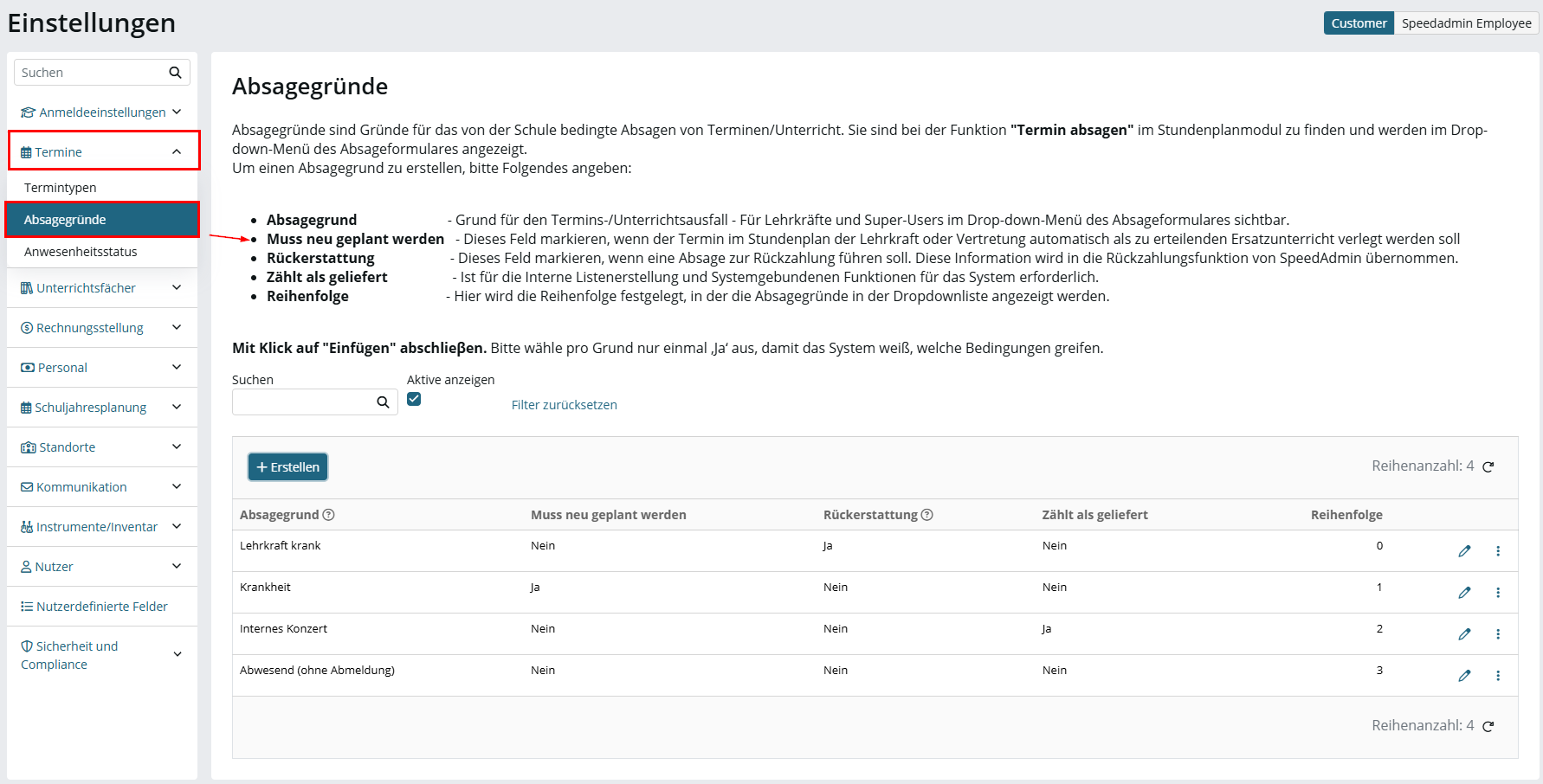Screen dimensions: 1543x784
Task: Select the Customer toggle option
Action: 1359,23
